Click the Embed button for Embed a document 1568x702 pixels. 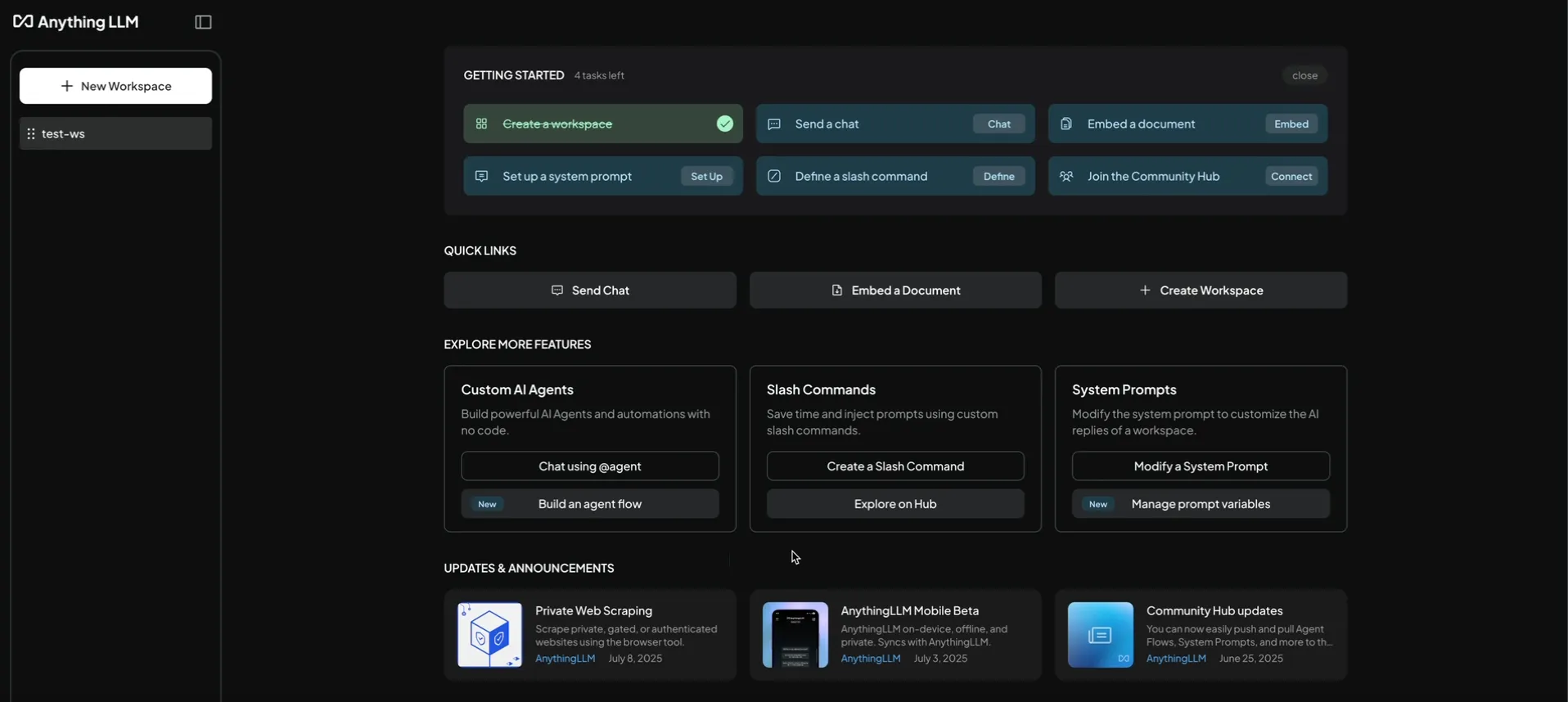pos(1291,124)
